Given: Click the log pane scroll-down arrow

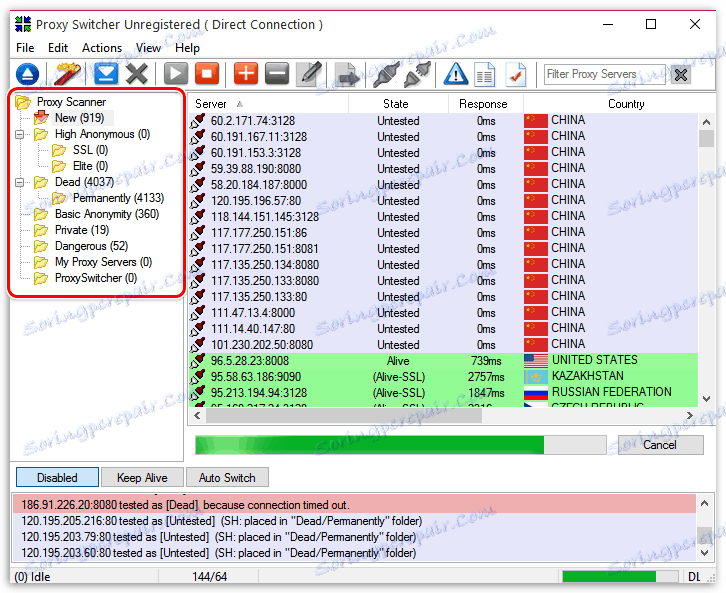Looking at the screenshot, I should (705, 553).
